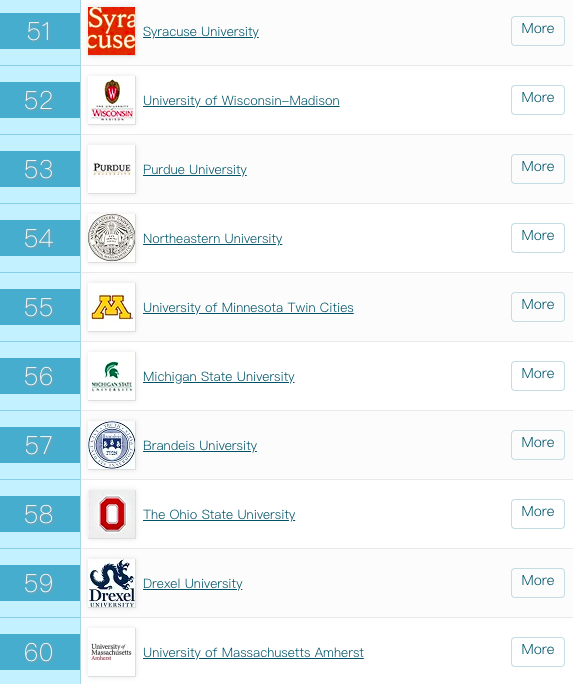
Task: Click More button for Brandeis University
Action: pos(538,445)
